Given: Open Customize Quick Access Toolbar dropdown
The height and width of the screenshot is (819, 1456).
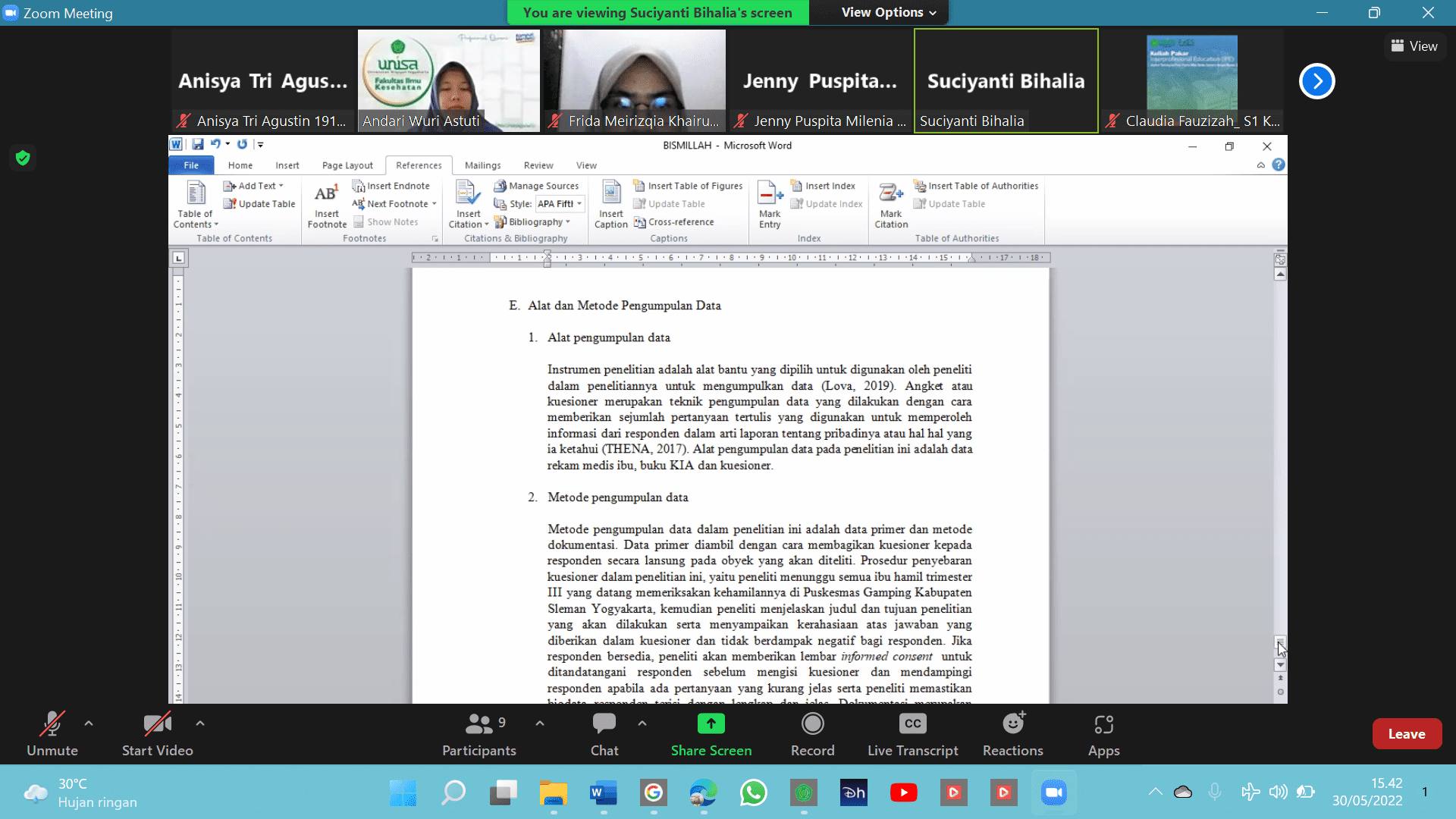Looking at the screenshot, I should click(x=260, y=144).
